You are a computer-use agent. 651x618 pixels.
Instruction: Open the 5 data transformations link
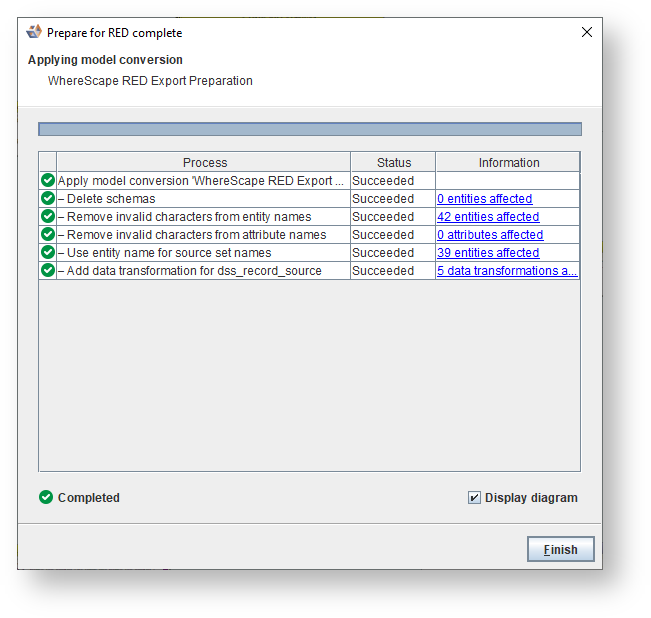click(x=507, y=271)
